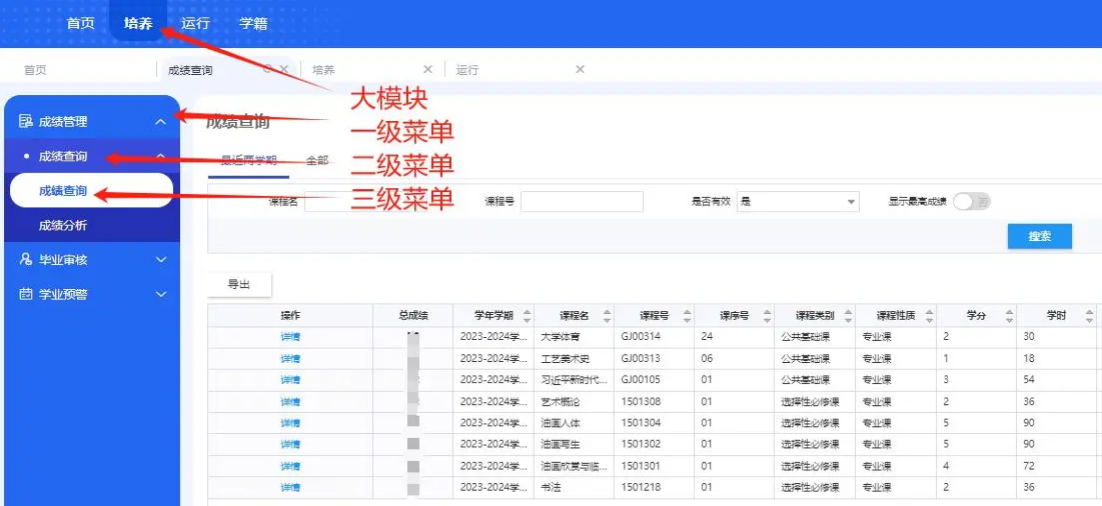Sort by 学年学期 column sort icon

pos(527,316)
